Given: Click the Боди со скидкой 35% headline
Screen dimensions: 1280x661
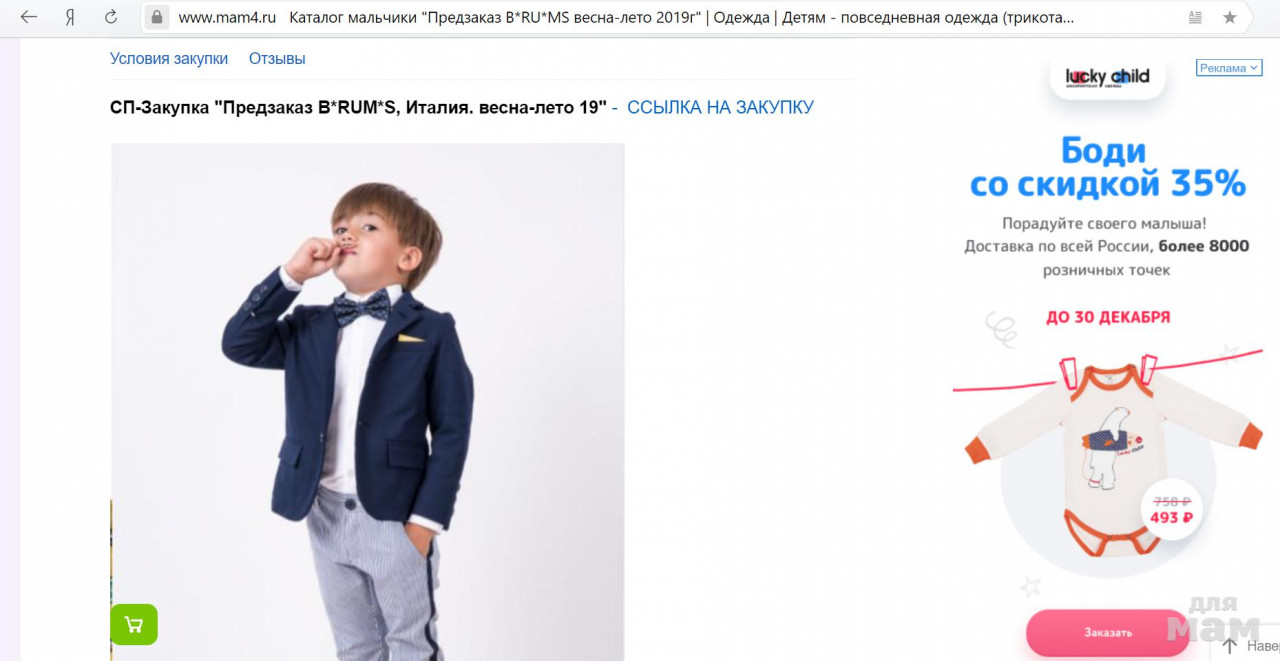Looking at the screenshot, I should 1107,168.
